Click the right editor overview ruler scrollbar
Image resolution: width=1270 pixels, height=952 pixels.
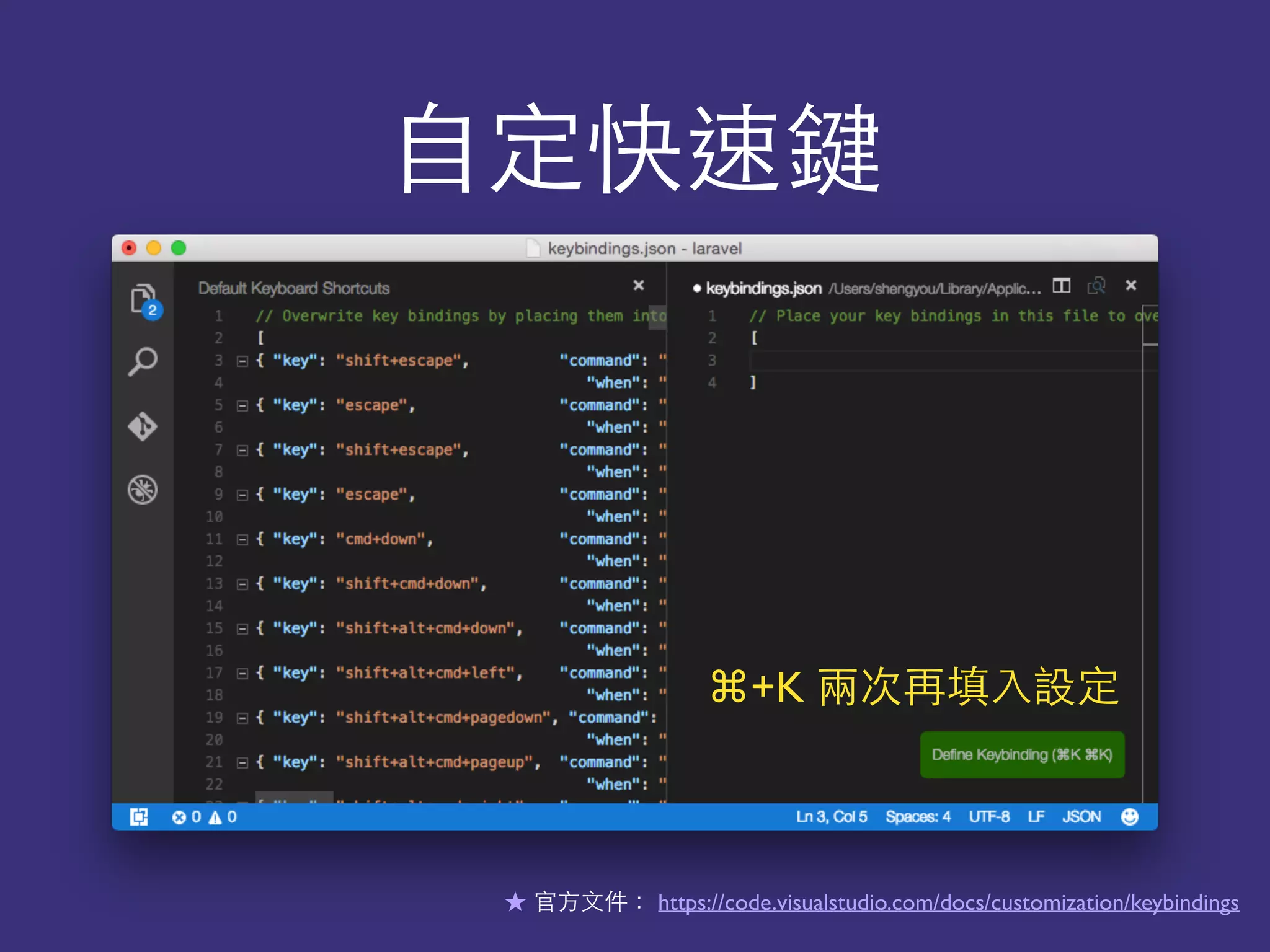[1150, 554]
